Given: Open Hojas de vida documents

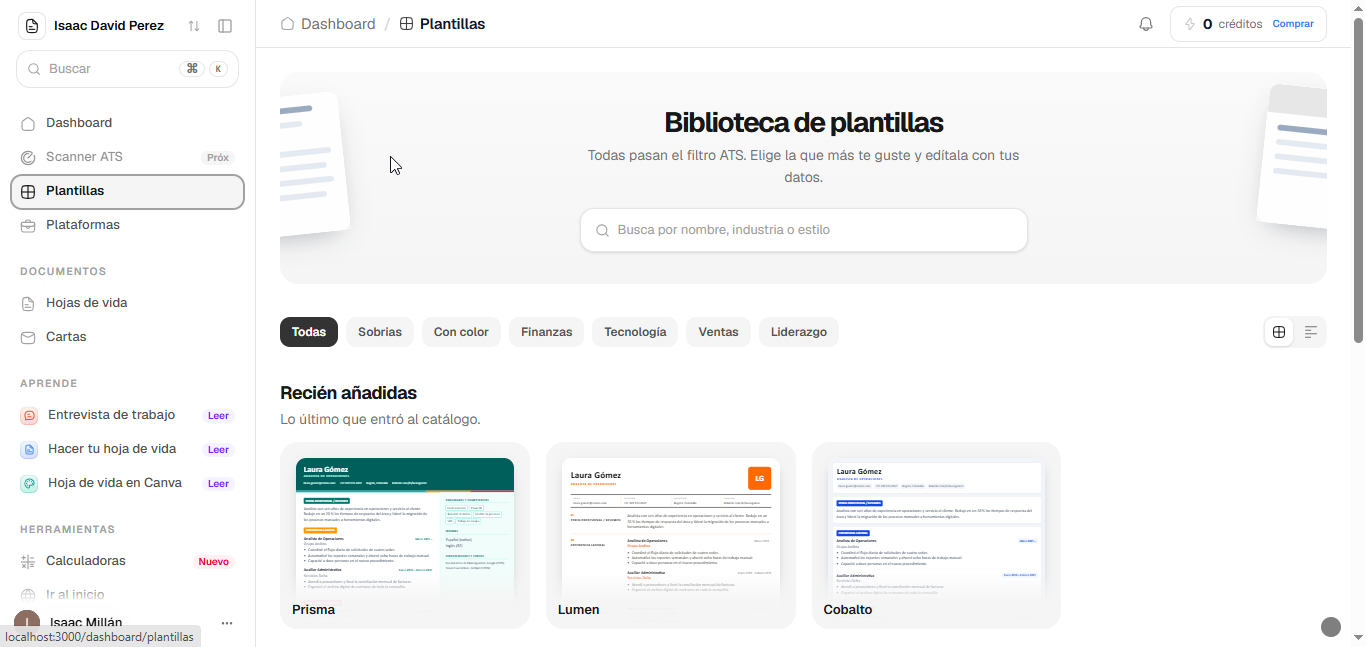Looking at the screenshot, I should [x=127, y=303].
